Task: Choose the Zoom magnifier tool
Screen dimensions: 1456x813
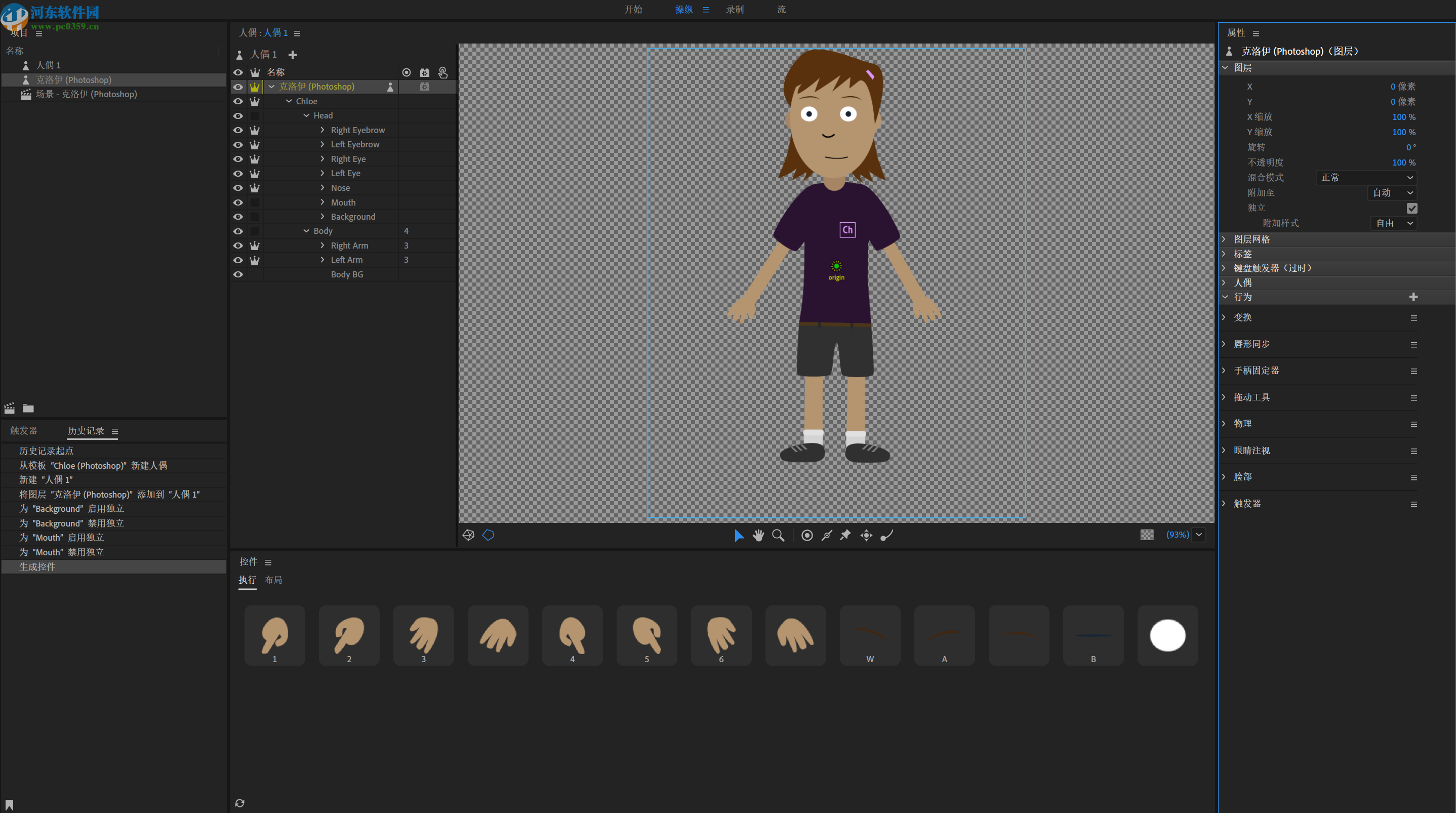Action: pos(778,536)
